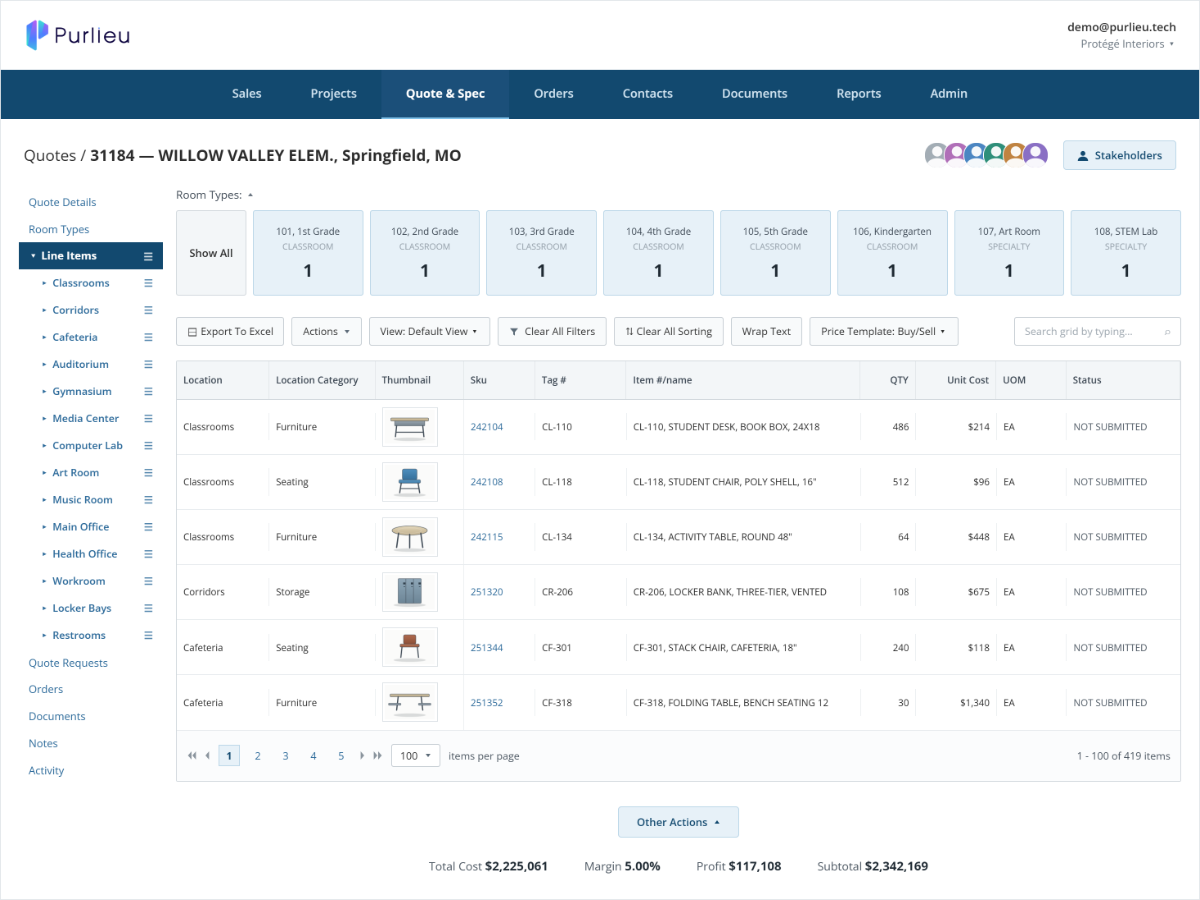Open the Actions dropdown
The height and width of the screenshot is (900, 1200).
pos(326,332)
